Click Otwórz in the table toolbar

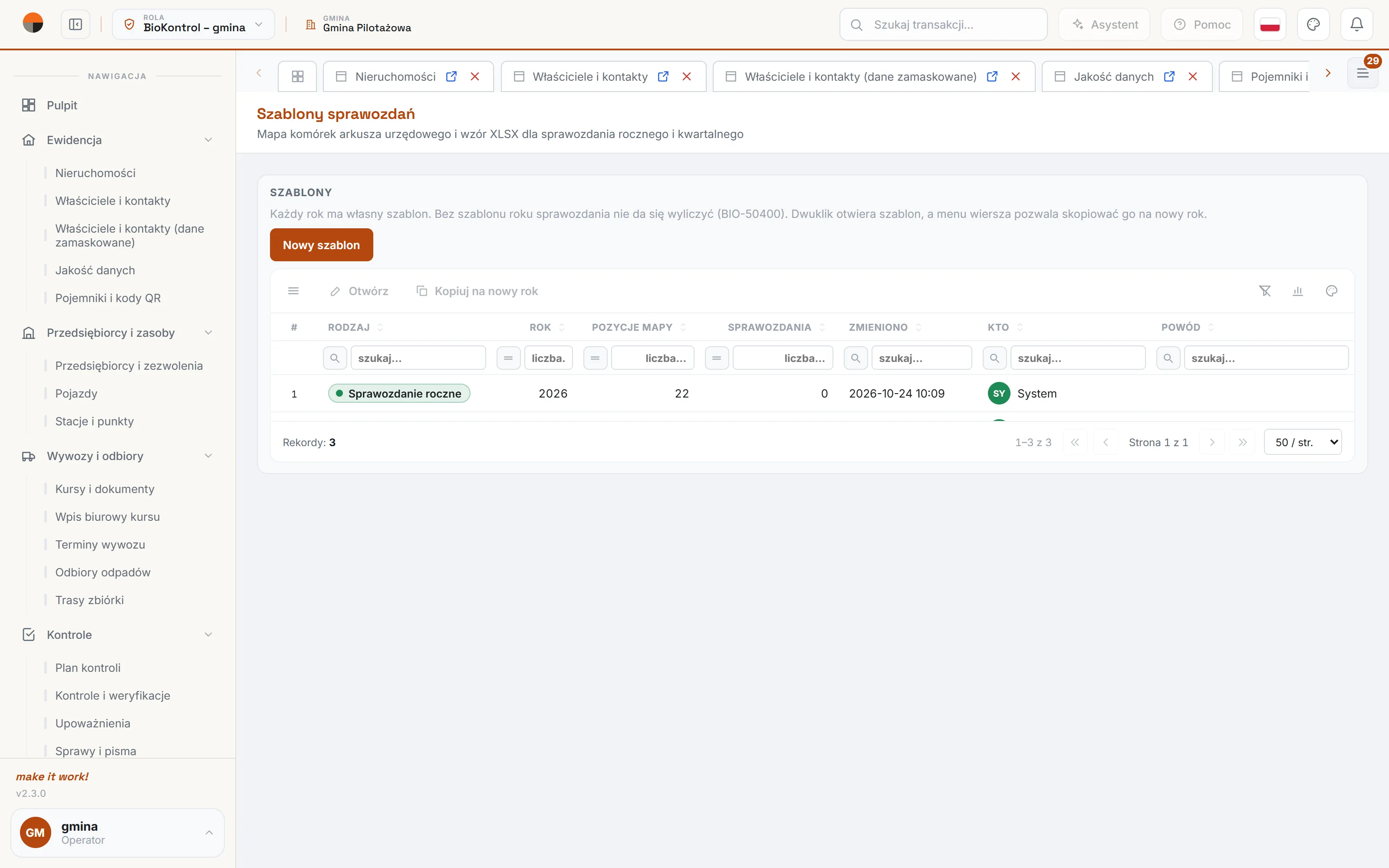point(359,291)
